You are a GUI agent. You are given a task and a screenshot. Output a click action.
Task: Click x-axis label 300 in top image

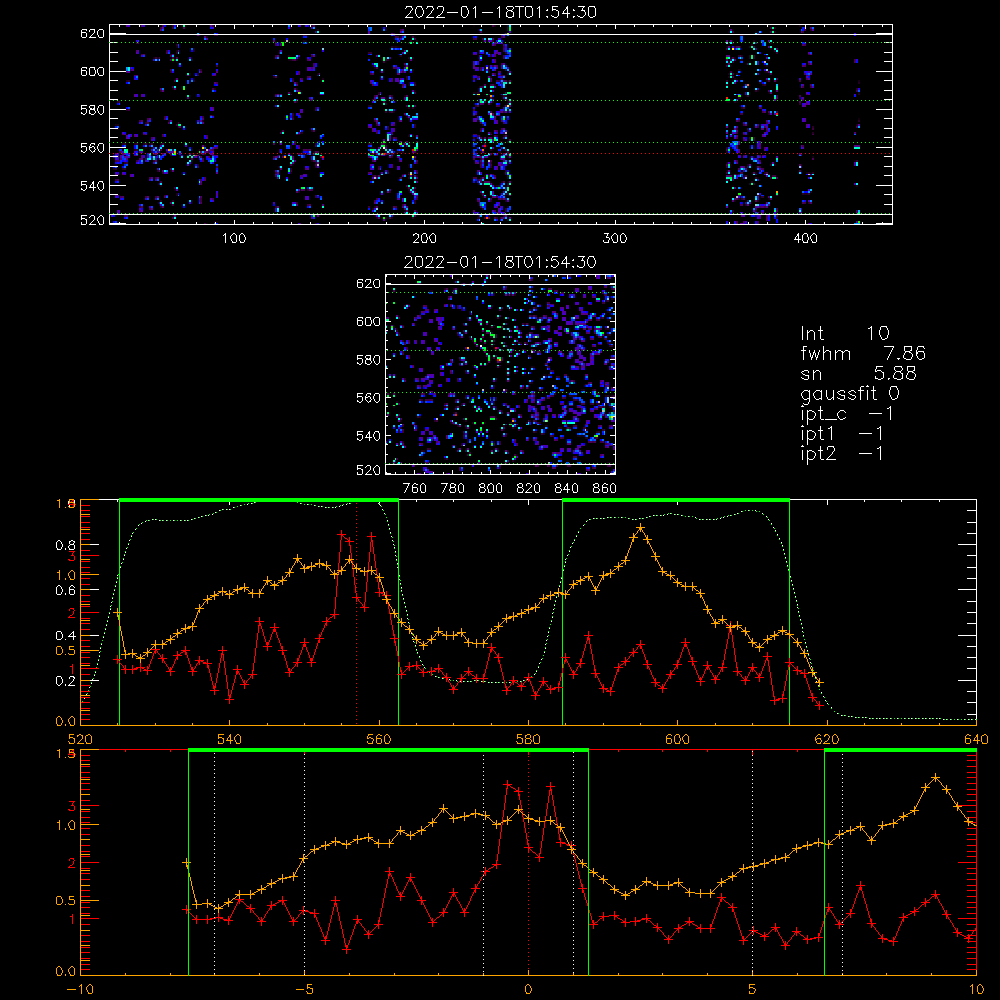click(x=615, y=239)
